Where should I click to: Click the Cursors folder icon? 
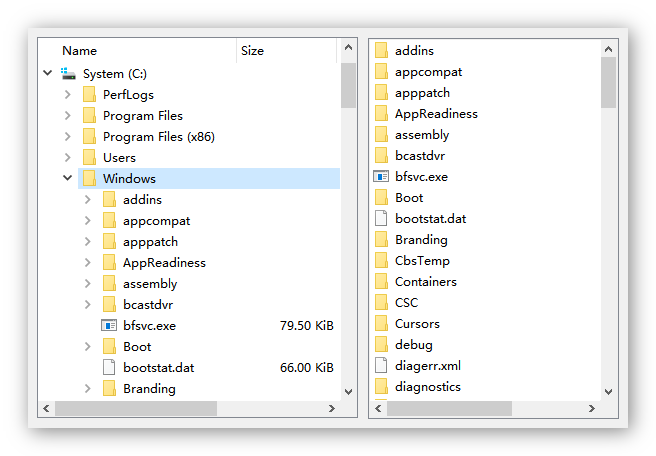pos(380,324)
